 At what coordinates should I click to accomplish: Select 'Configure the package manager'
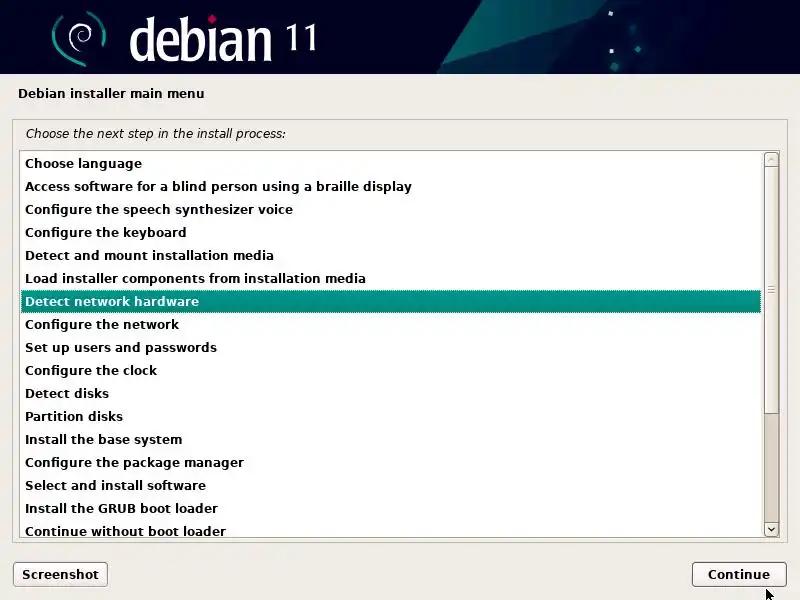click(391, 462)
